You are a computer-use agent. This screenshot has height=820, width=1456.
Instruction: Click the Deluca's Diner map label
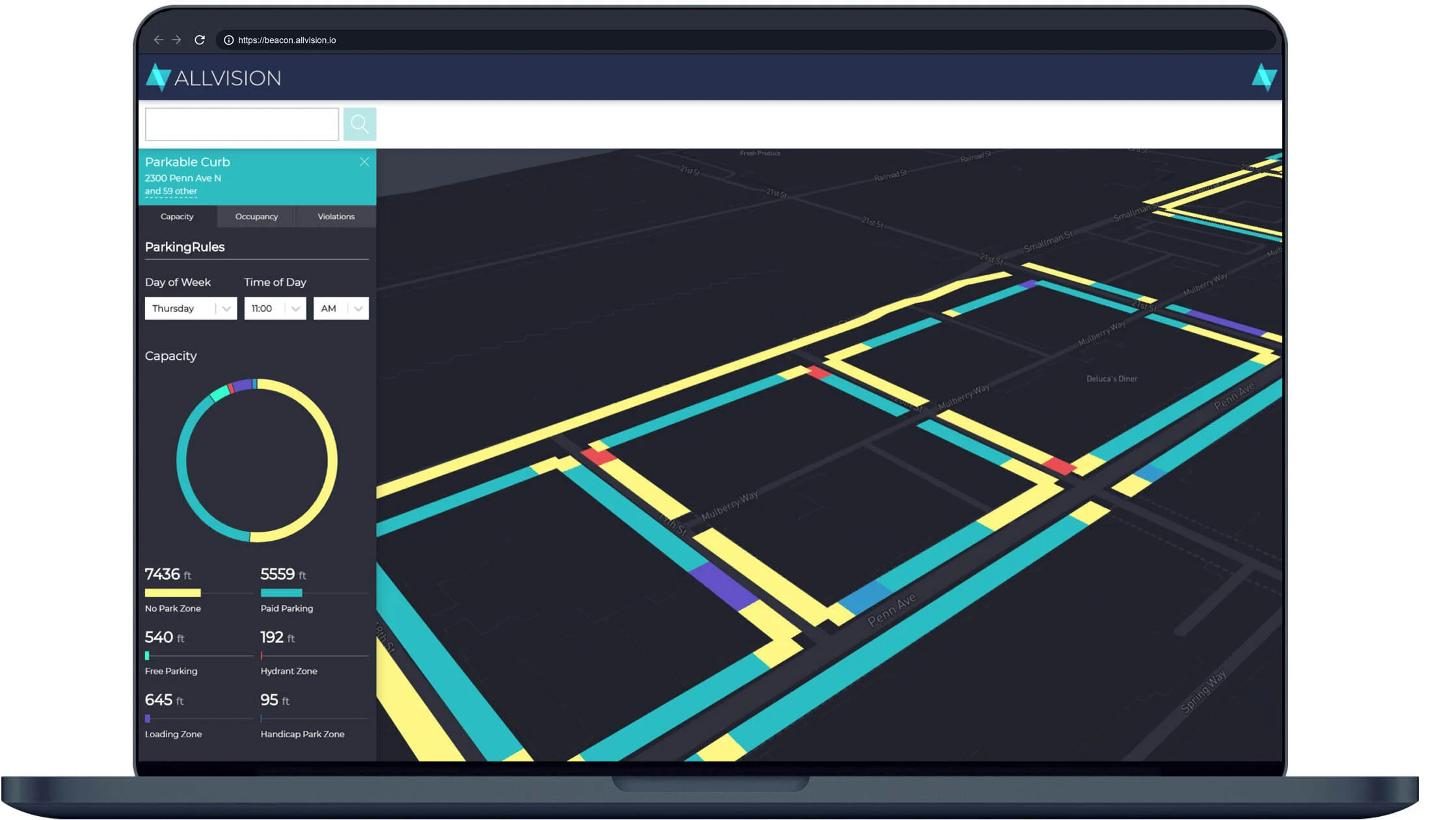(x=1111, y=379)
